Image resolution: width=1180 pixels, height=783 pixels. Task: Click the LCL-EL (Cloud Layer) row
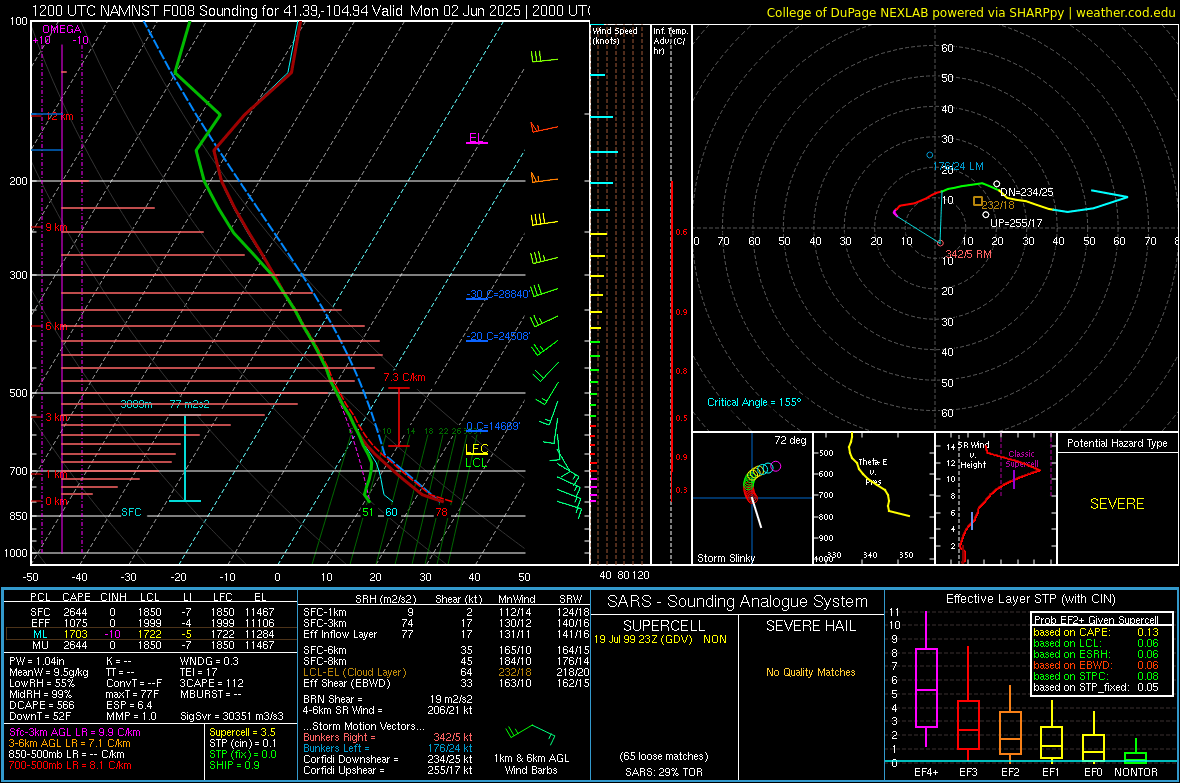pyautogui.click(x=446, y=672)
